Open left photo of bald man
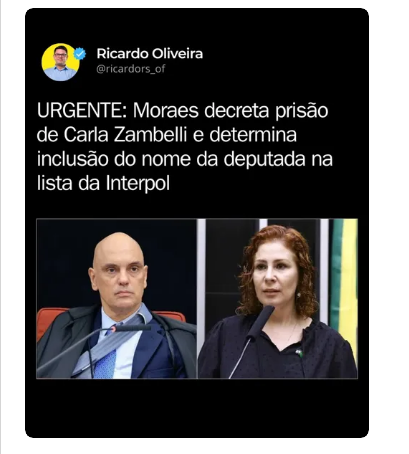The image size is (409, 454). (x=116, y=299)
